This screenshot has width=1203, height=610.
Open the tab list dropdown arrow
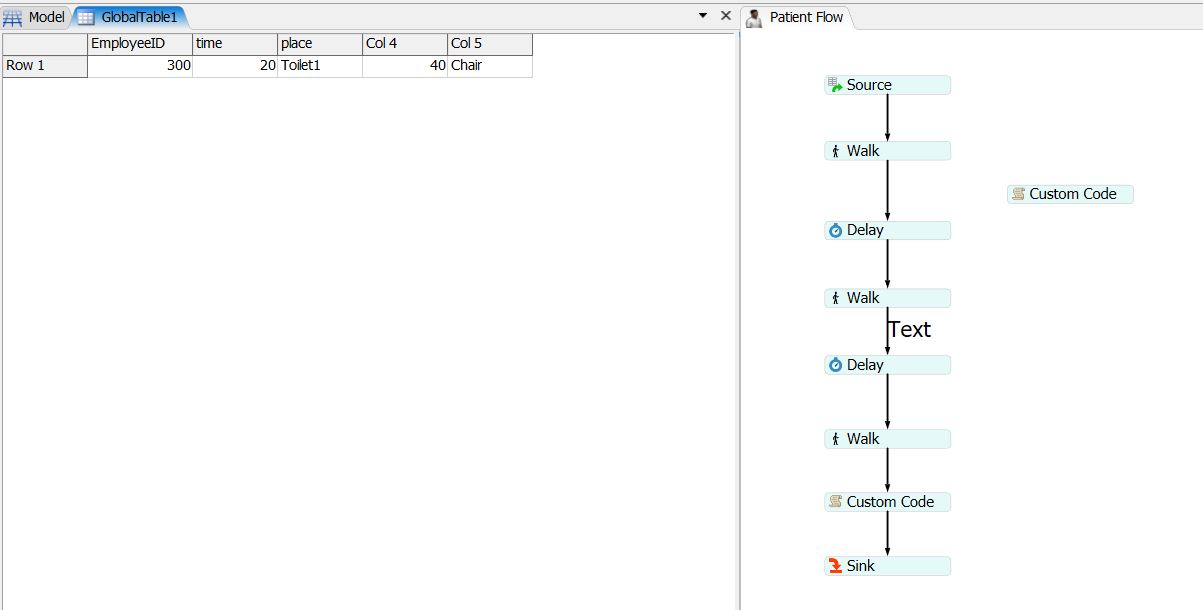(703, 16)
